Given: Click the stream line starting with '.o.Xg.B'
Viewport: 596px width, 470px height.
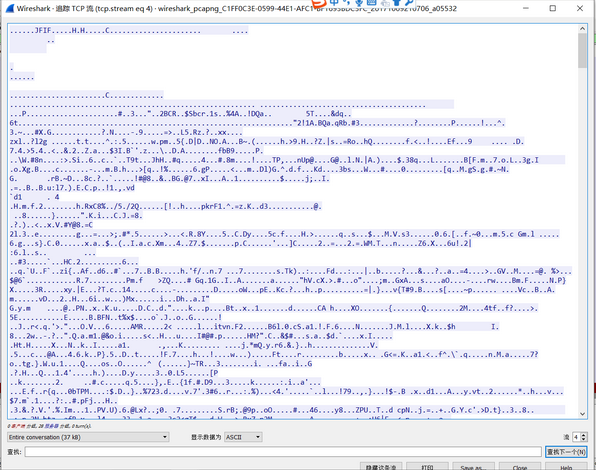Looking at the screenshot, I should pos(260,169).
